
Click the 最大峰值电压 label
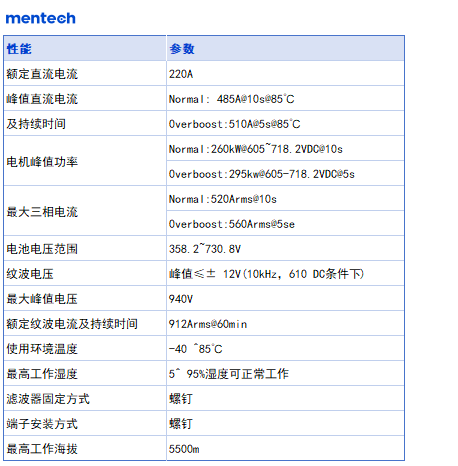[42, 299]
